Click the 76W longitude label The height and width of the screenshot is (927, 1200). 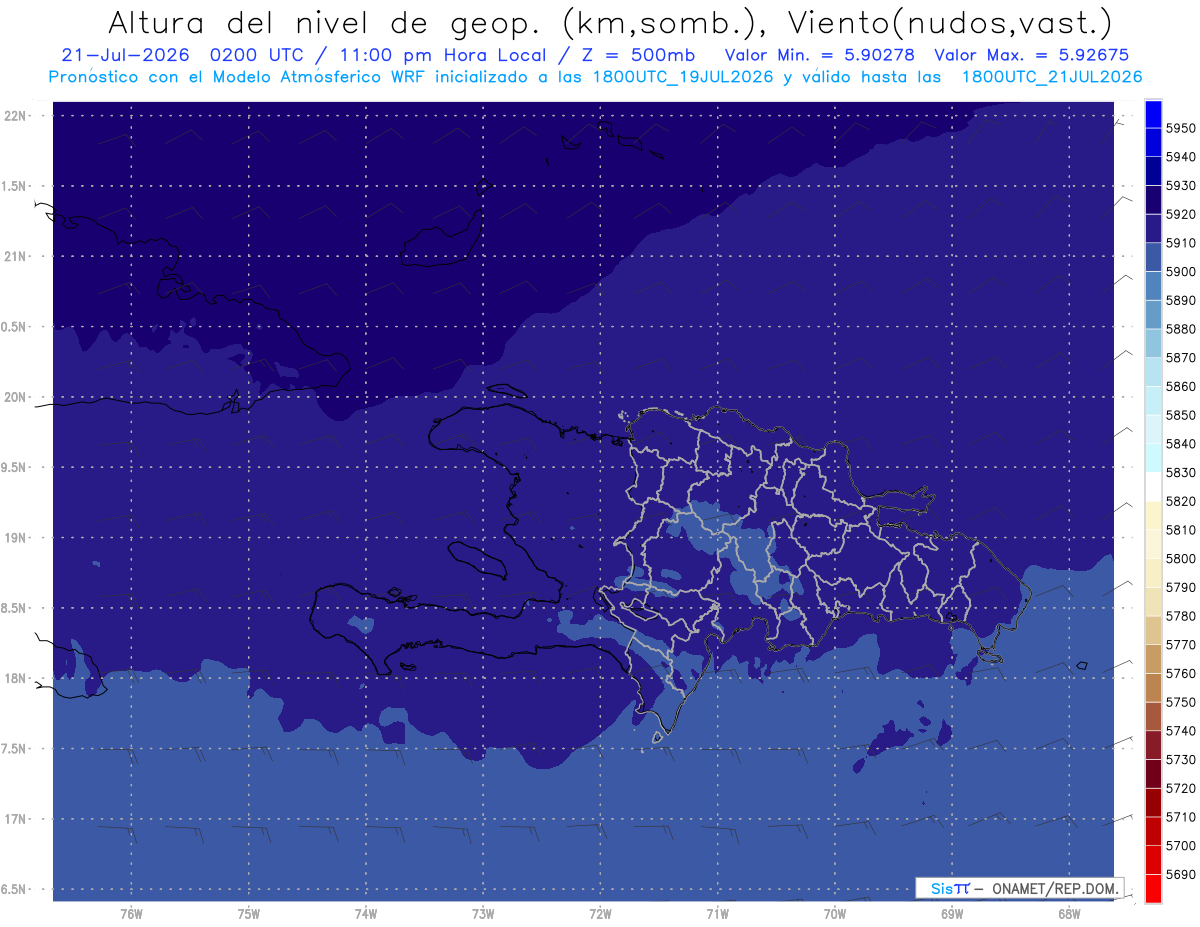[131, 913]
